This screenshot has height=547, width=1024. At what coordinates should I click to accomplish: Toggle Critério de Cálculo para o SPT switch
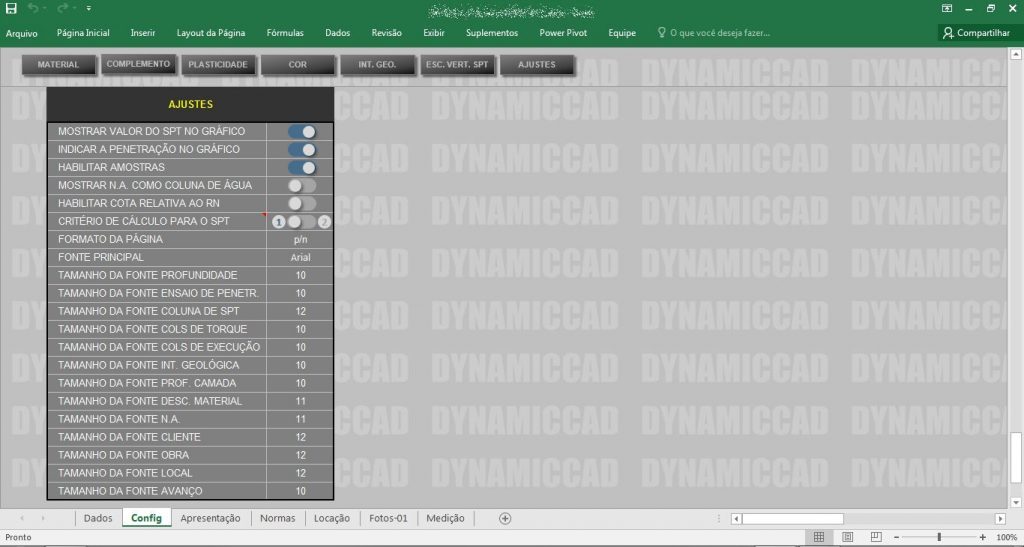pyautogui.click(x=302, y=221)
